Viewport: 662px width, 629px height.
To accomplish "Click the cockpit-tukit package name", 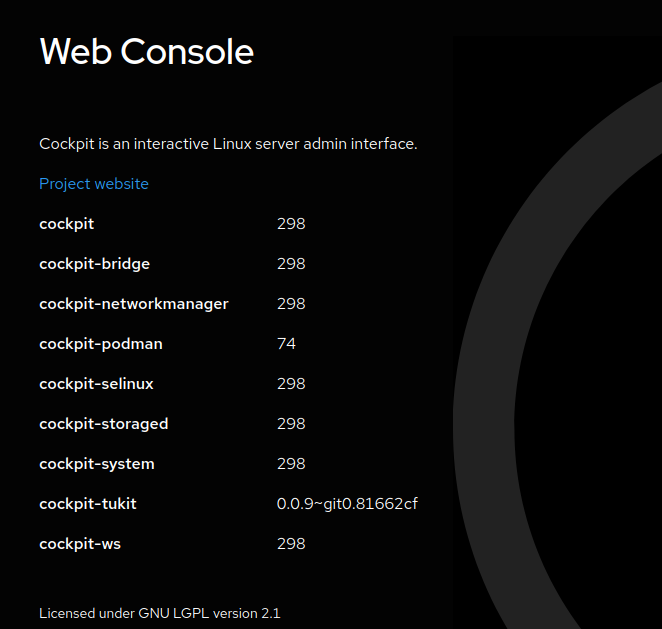I will 88,504.
